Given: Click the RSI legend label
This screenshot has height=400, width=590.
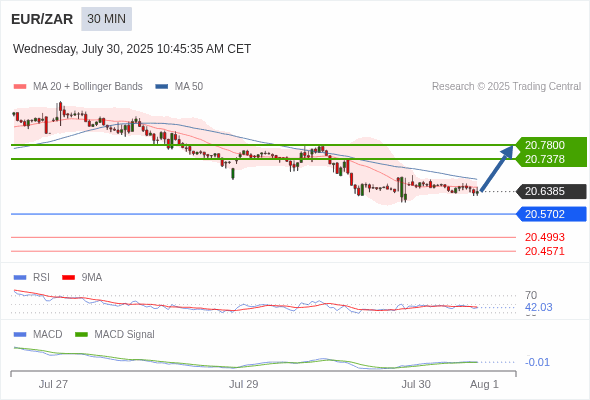Looking at the screenshot, I should pos(41,278).
